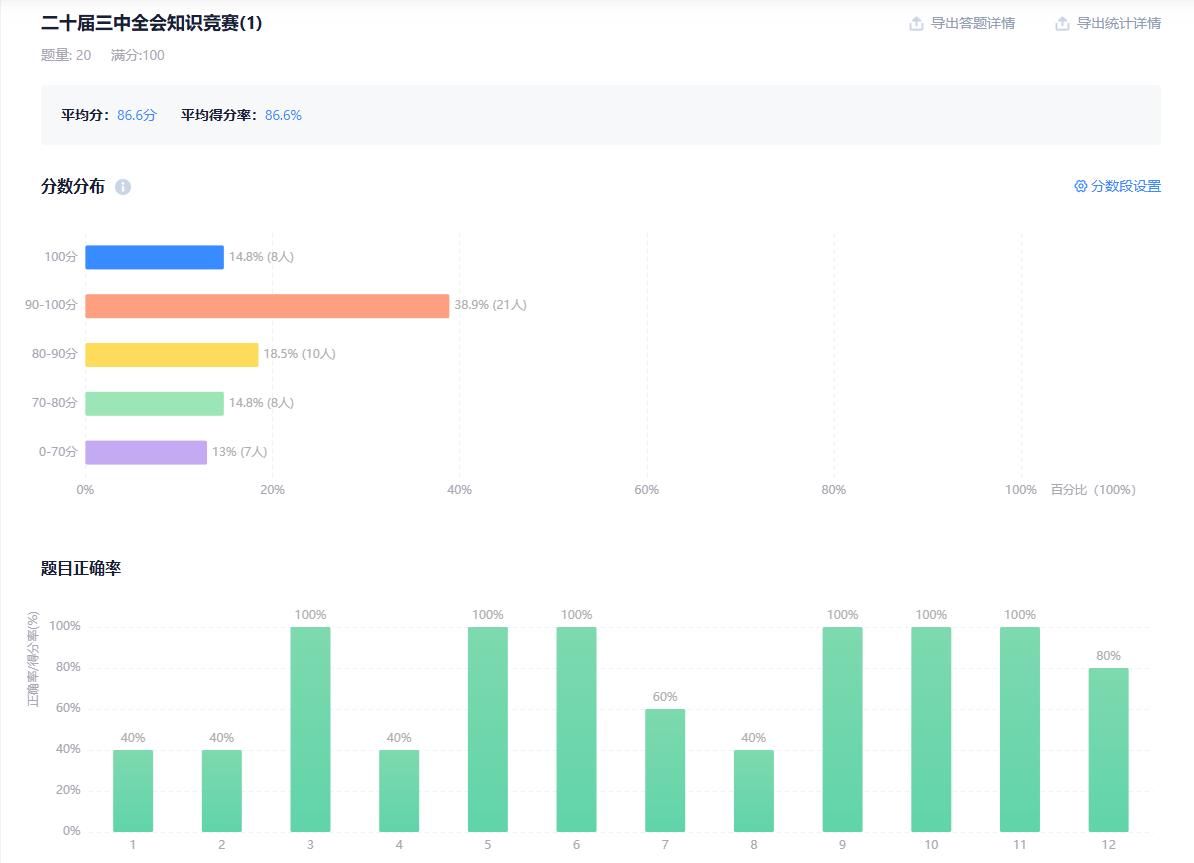
Task: Select the purple 0-70分 distribution bar
Action: pyautogui.click(x=146, y=452)
